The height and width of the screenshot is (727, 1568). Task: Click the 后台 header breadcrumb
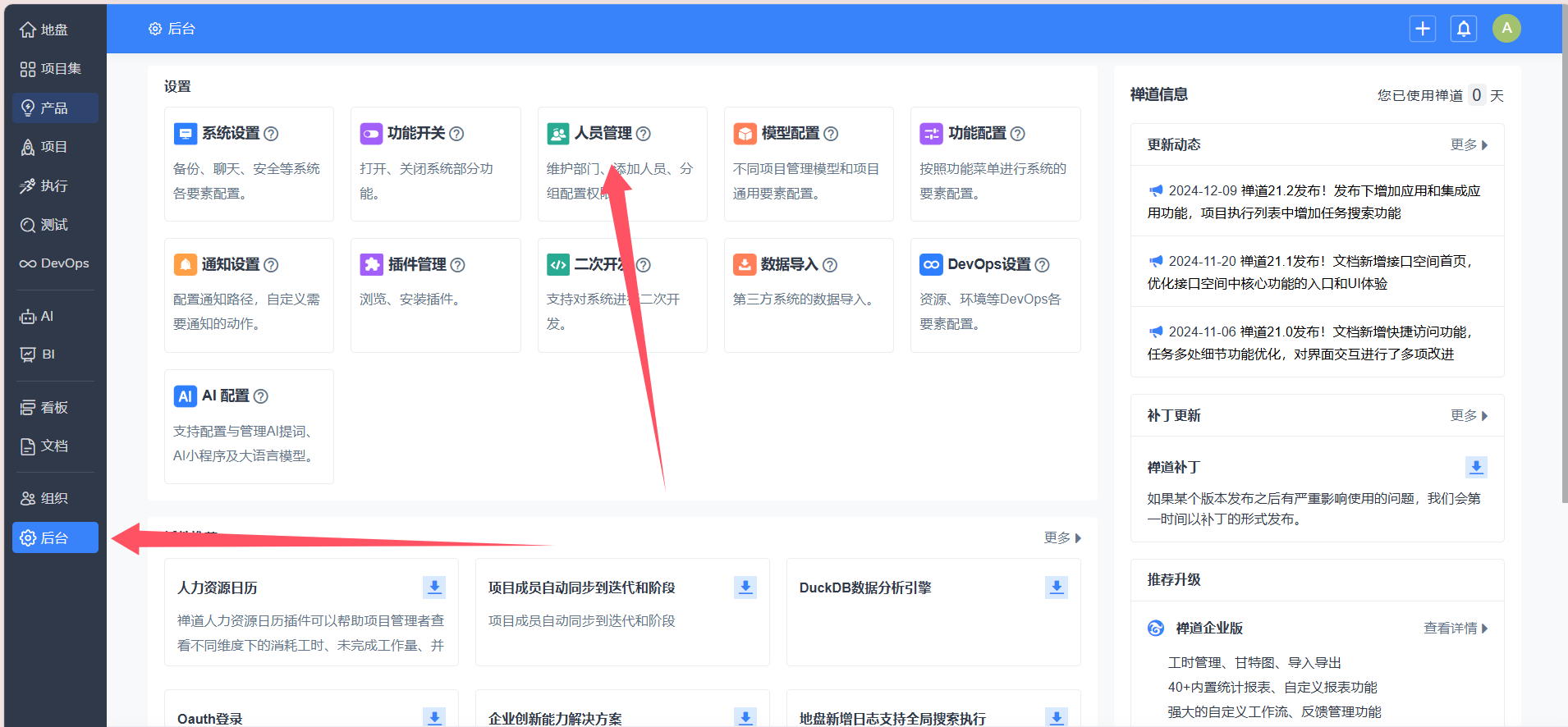(172, 29)
